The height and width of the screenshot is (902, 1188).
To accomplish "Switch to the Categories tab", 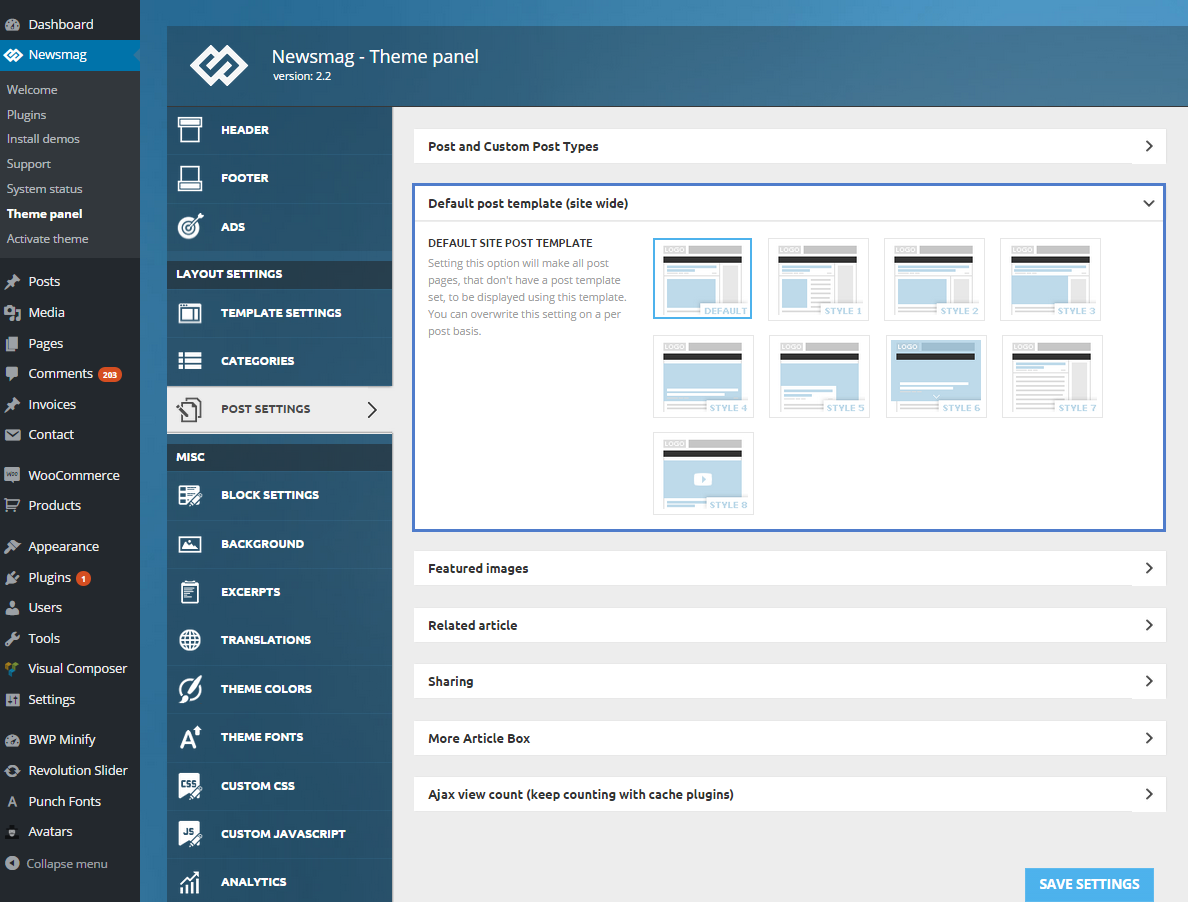I will (x=280, y=361).
